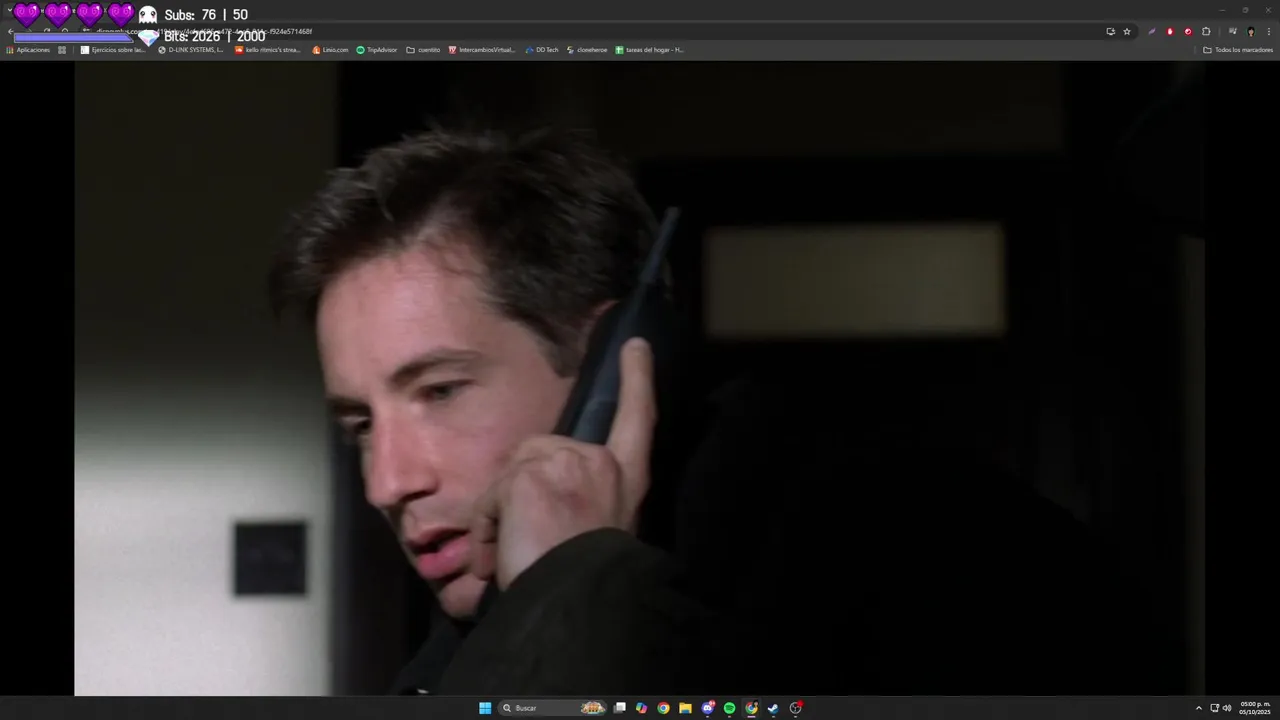The image size is (1280, 720).
Task: Show hidden system tray icons chevron
Action: click(x=1199, y=708)
